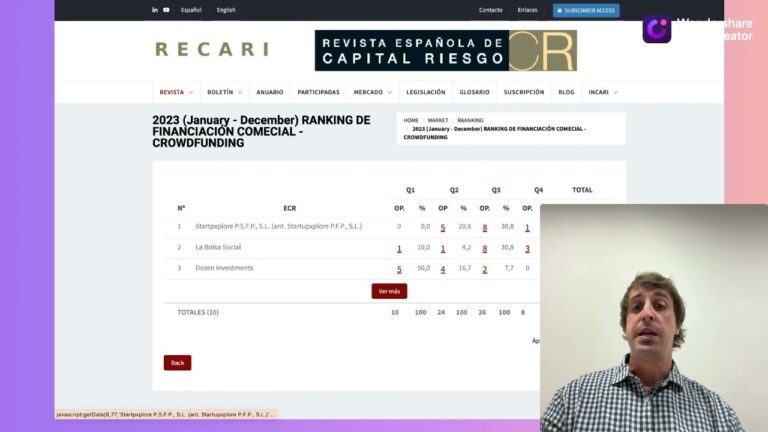
Task: Open Dozen Investments Q2 operations link 4
Action: [x=443, y=269]
